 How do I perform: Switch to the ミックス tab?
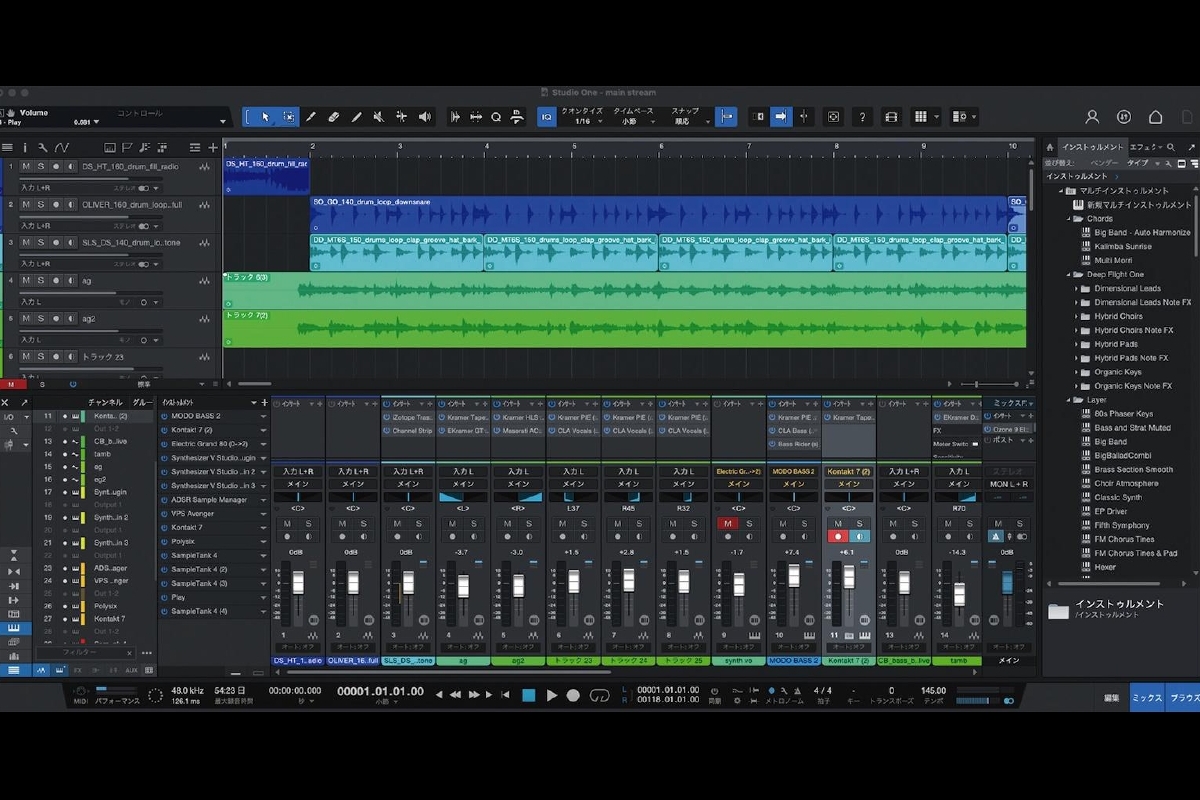(1147, 698)
